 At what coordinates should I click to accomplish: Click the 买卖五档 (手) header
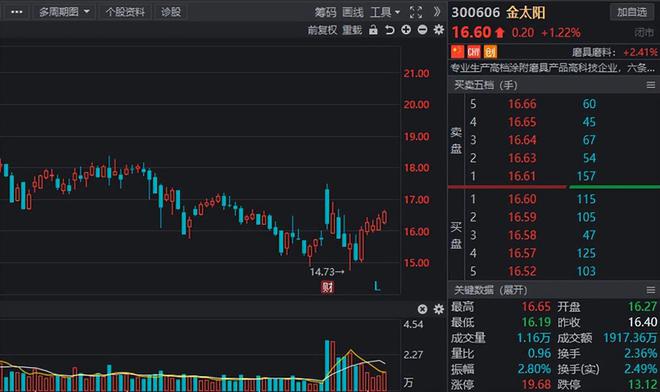coord(486,85)
